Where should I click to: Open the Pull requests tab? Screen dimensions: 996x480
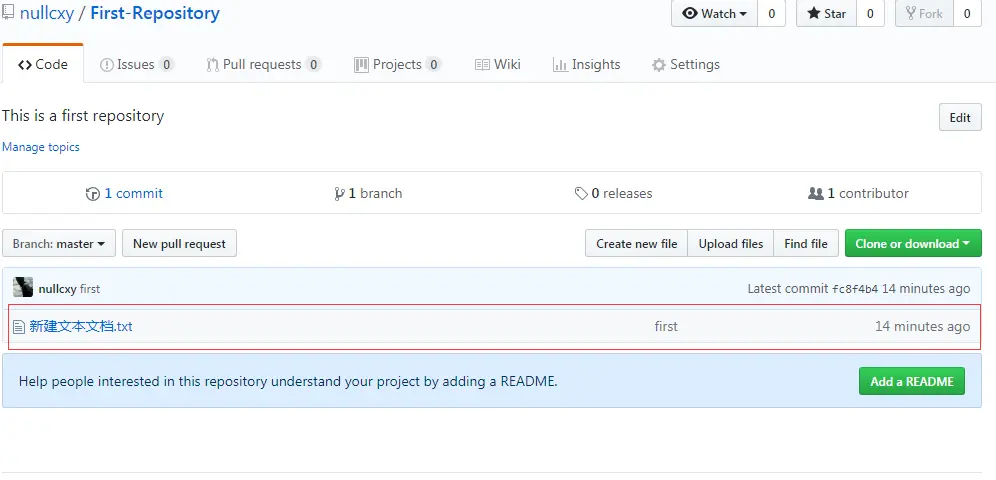(264, 64)
